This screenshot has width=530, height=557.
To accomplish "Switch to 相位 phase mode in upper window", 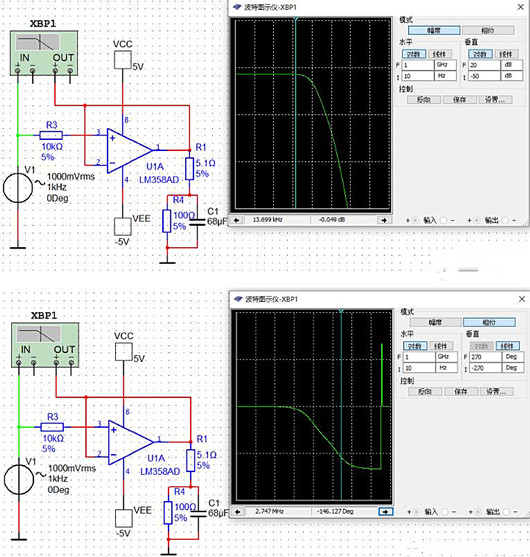I will click(488, 31).
